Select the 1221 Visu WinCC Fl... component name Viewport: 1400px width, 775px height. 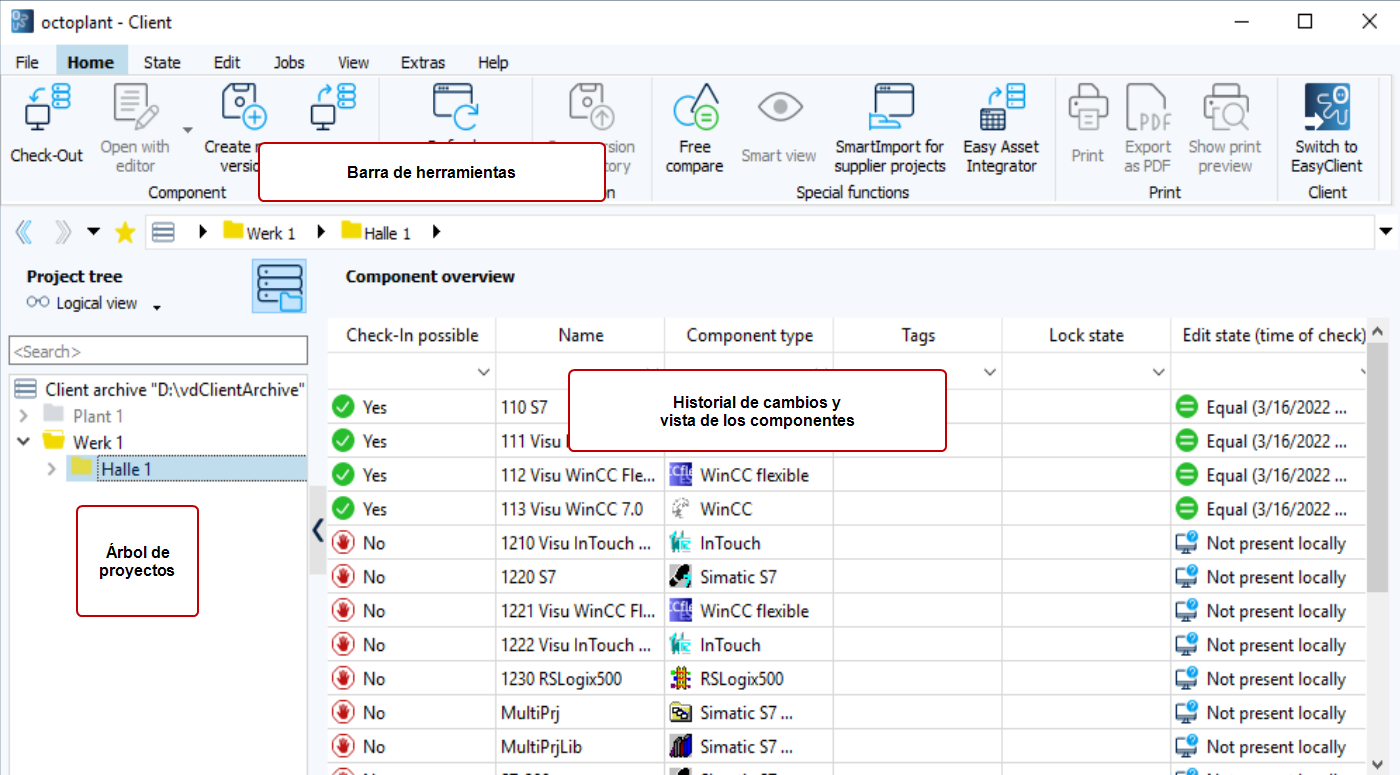point(577,611)
